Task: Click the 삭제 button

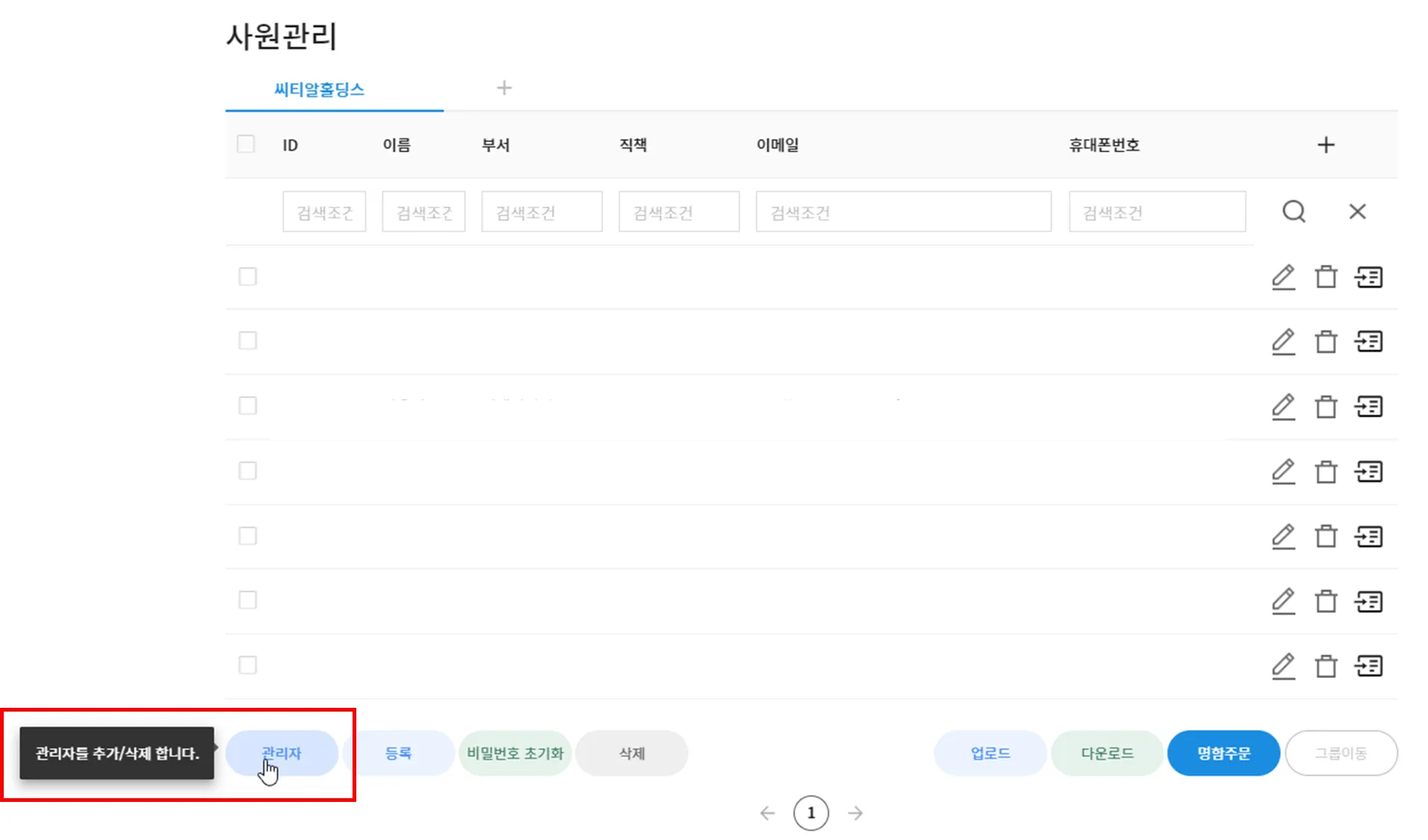Action: click(x=632, y=753)
